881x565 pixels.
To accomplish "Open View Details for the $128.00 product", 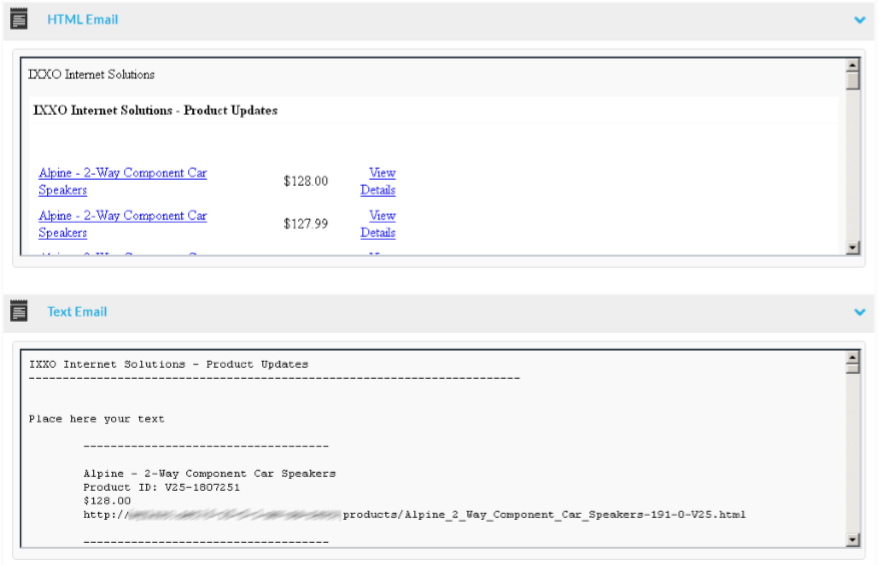I will coord(378,181).
